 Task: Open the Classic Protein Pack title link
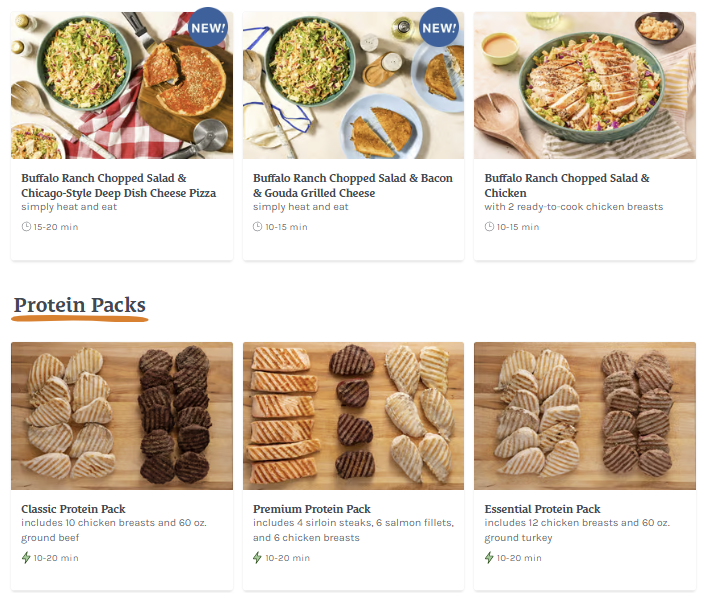pos(73,509)
